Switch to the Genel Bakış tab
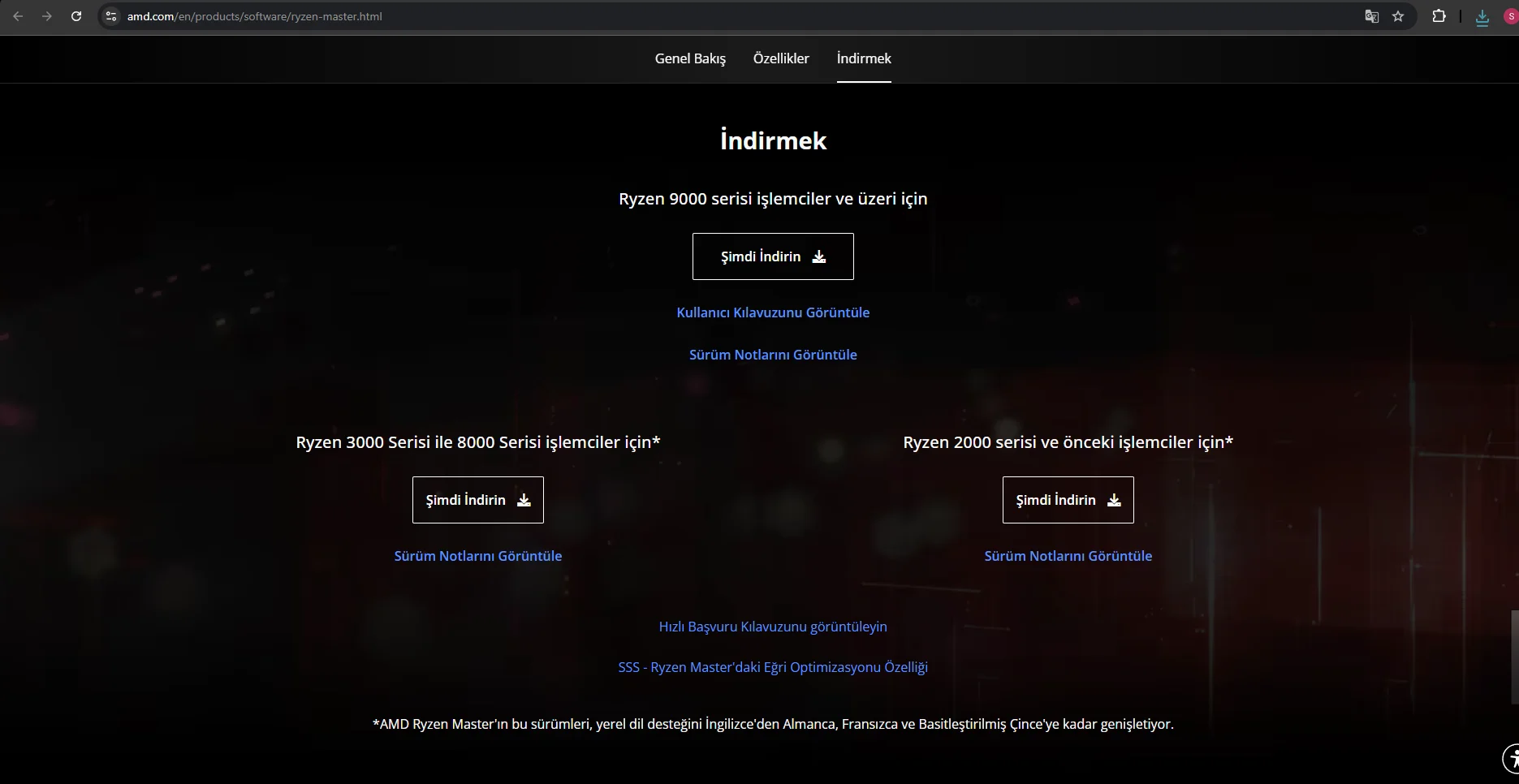1519x784 pixels. (x=690, y=58)
